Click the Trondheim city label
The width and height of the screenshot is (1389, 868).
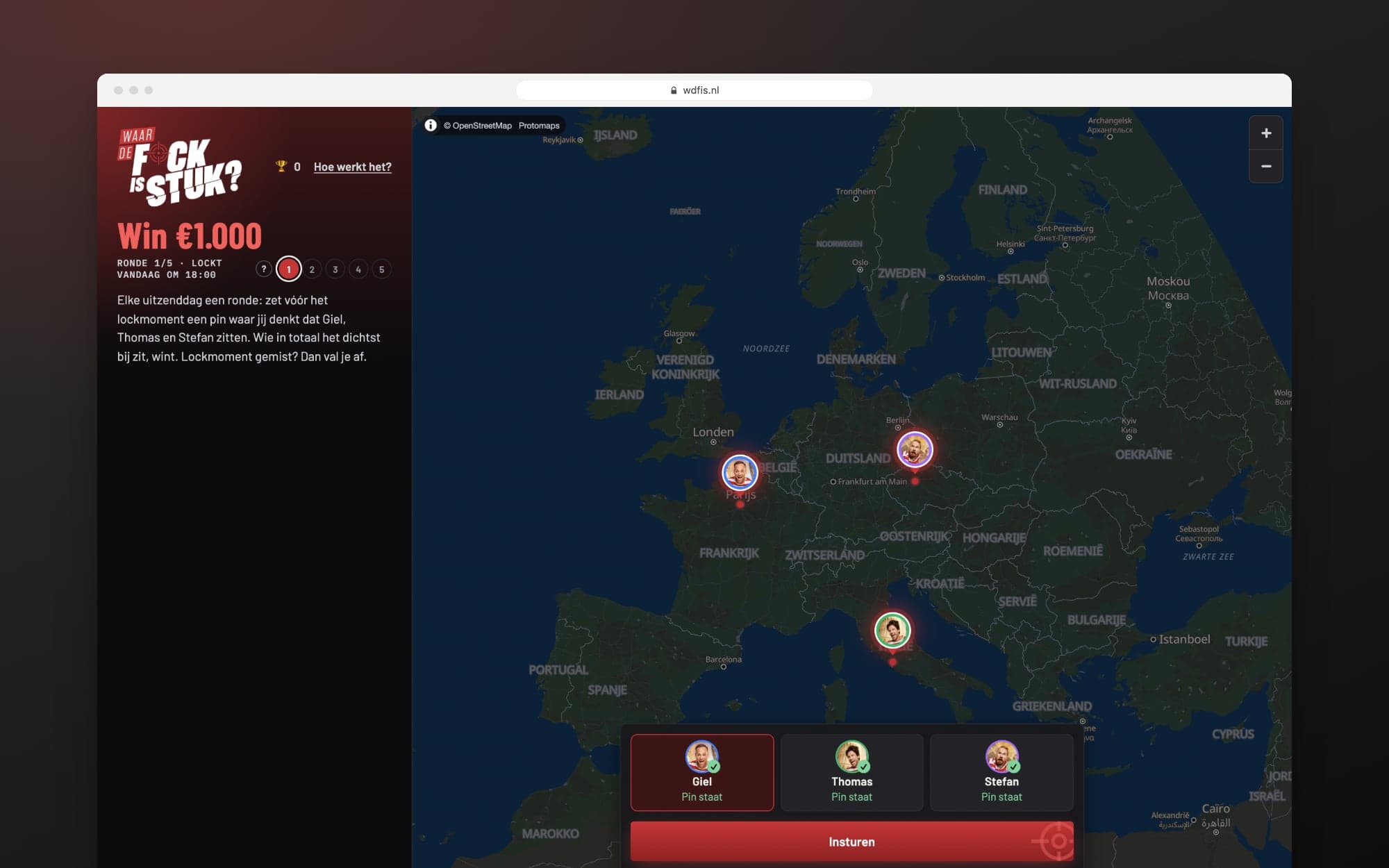click(x=856, y=192)
